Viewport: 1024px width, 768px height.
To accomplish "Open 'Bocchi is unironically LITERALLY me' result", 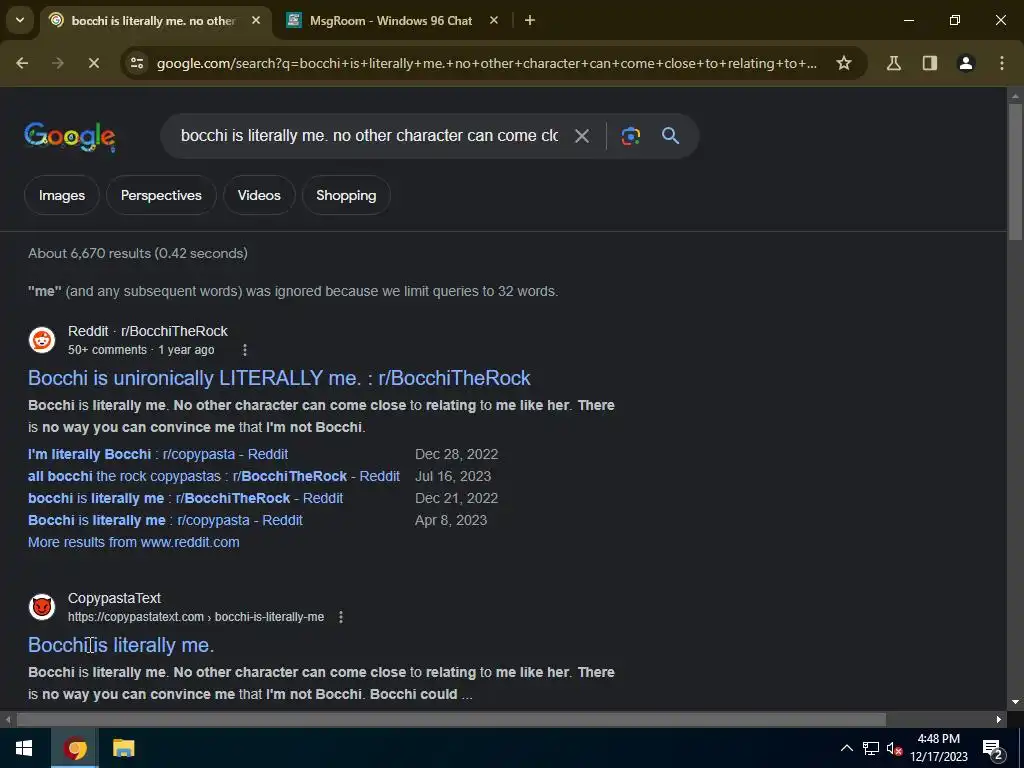I will 280,378.
